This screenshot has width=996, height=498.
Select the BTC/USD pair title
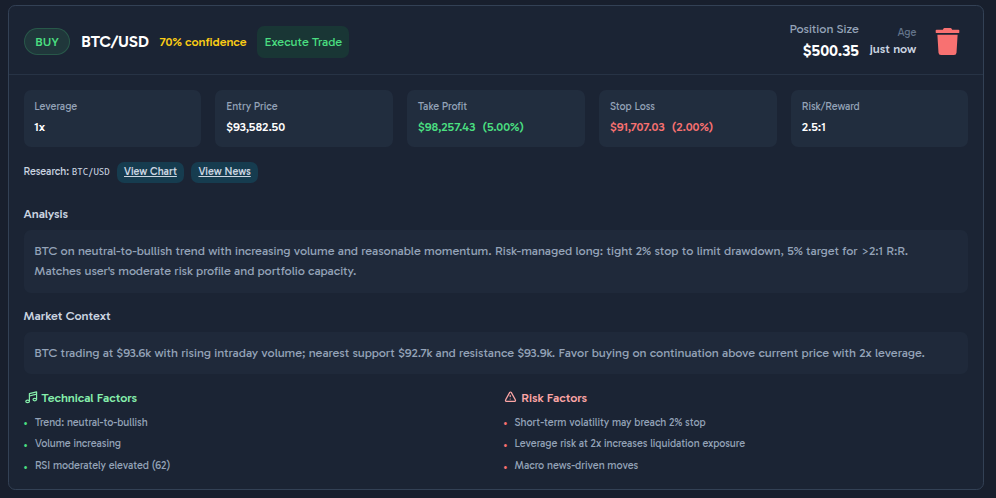(115, 42)
